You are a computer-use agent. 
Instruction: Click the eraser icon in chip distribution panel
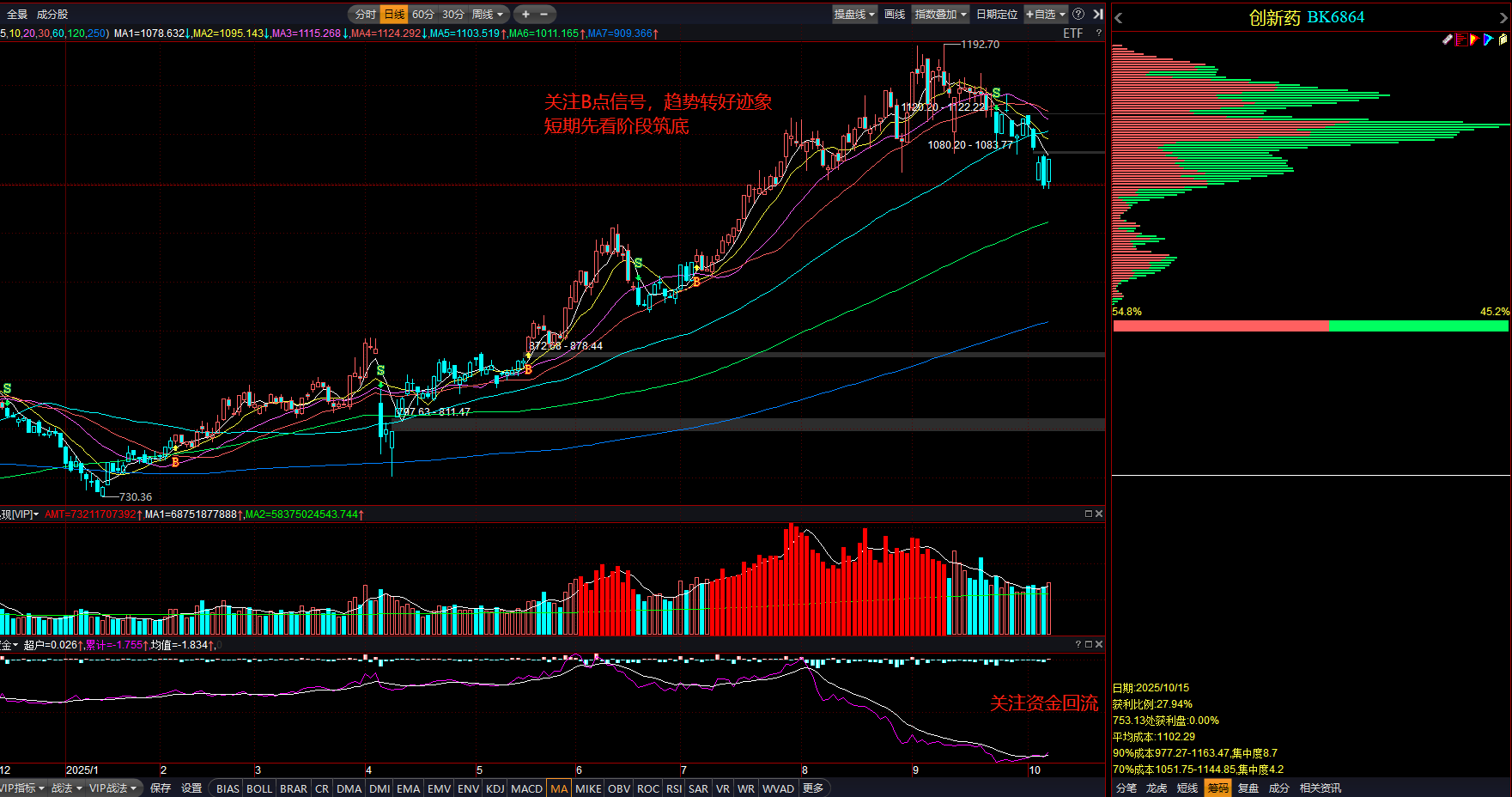(1447, 40)
